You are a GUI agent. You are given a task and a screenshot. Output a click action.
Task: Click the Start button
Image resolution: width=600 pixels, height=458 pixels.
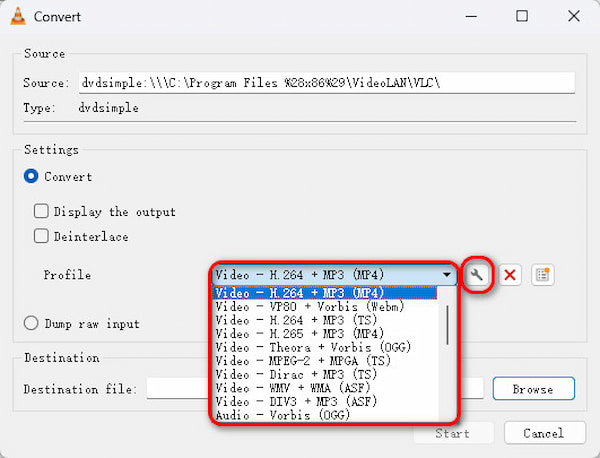point(453,433)
